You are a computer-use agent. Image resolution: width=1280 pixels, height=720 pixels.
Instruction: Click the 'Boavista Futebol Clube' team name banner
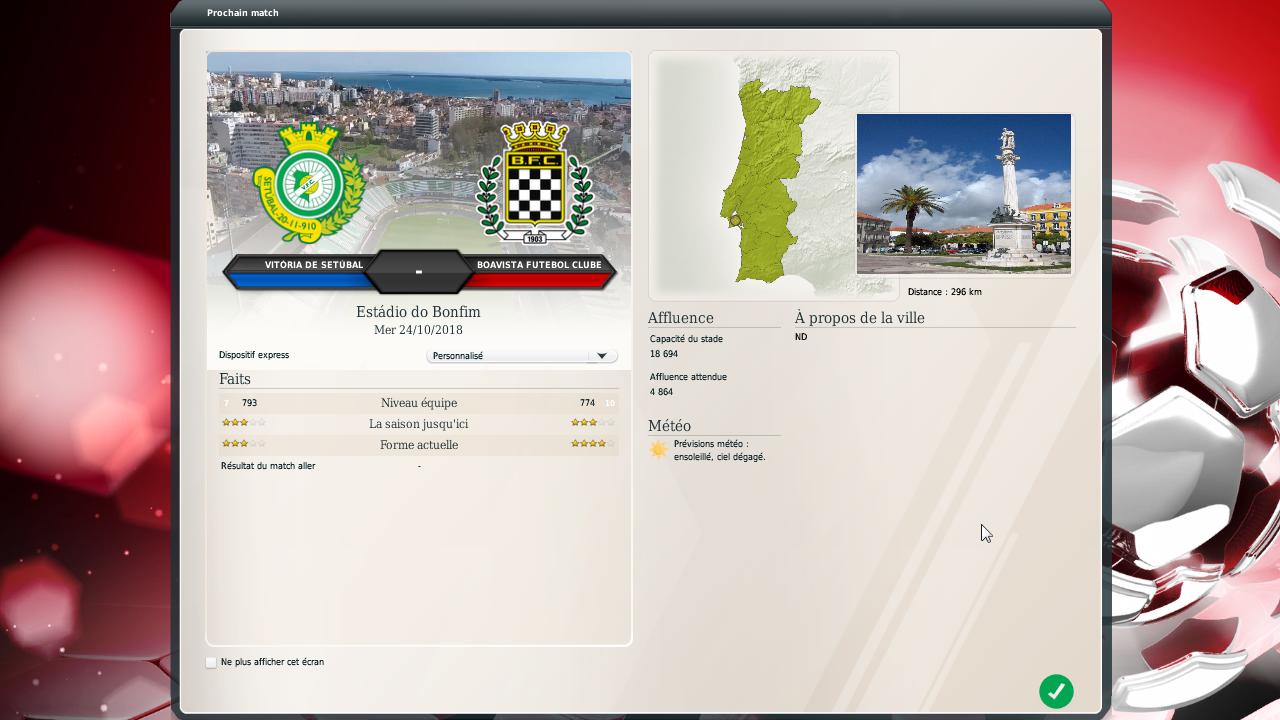pyautogui.click(x=539, y=265)
